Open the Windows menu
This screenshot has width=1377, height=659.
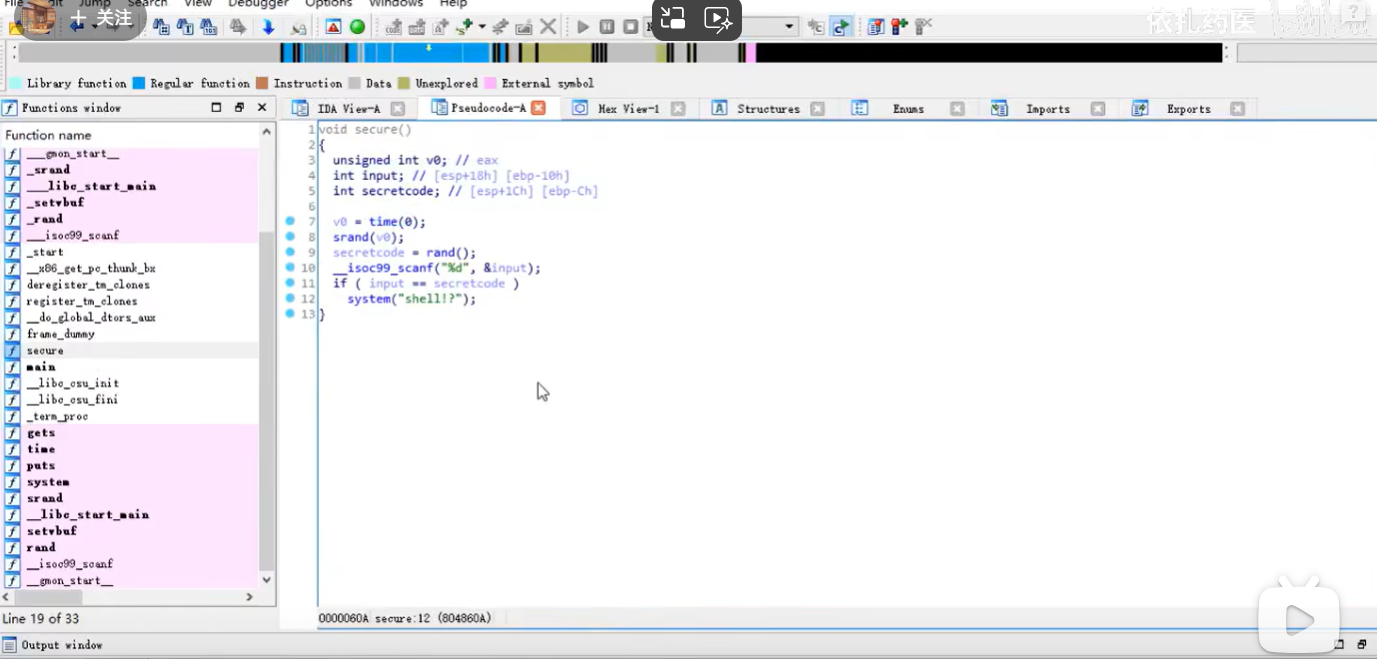tap(396, 4)
